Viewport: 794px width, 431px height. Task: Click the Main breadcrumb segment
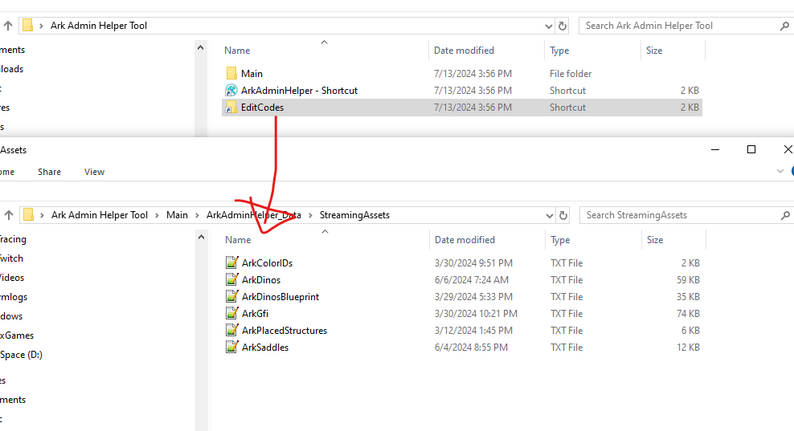(177, 215)
